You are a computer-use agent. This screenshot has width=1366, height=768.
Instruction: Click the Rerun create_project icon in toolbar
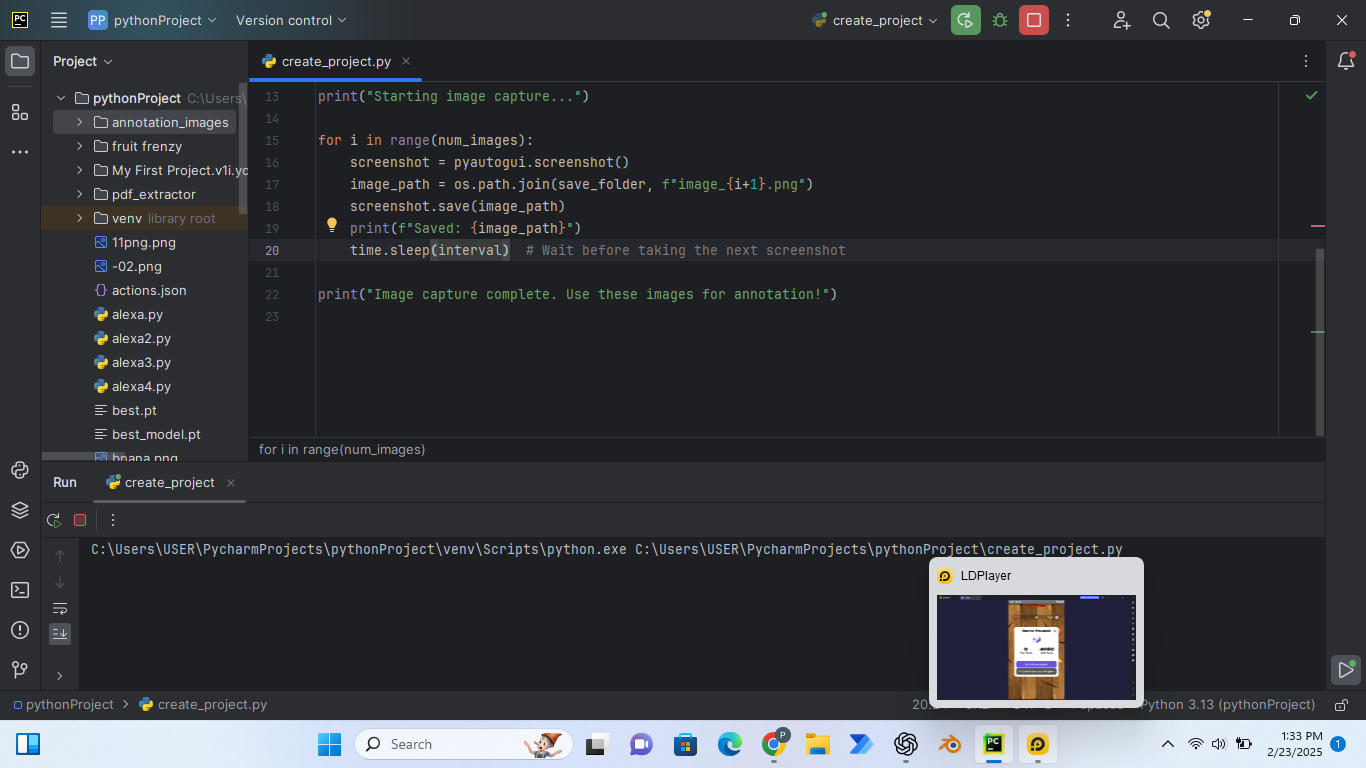[965, 20]
